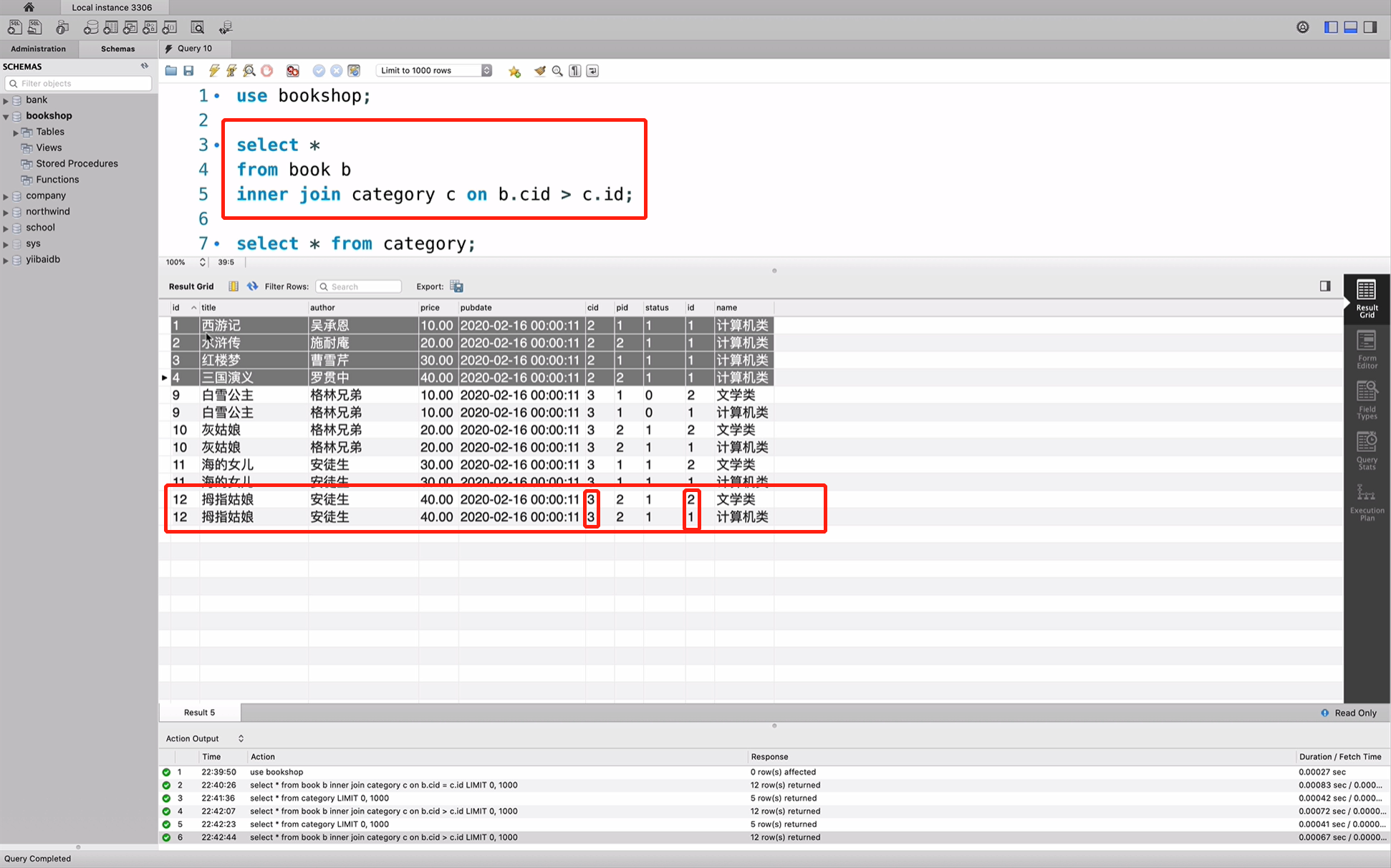Open Workbench preferences gear icon
The height and width of the screenshot is (868, 1391).
1303,27
